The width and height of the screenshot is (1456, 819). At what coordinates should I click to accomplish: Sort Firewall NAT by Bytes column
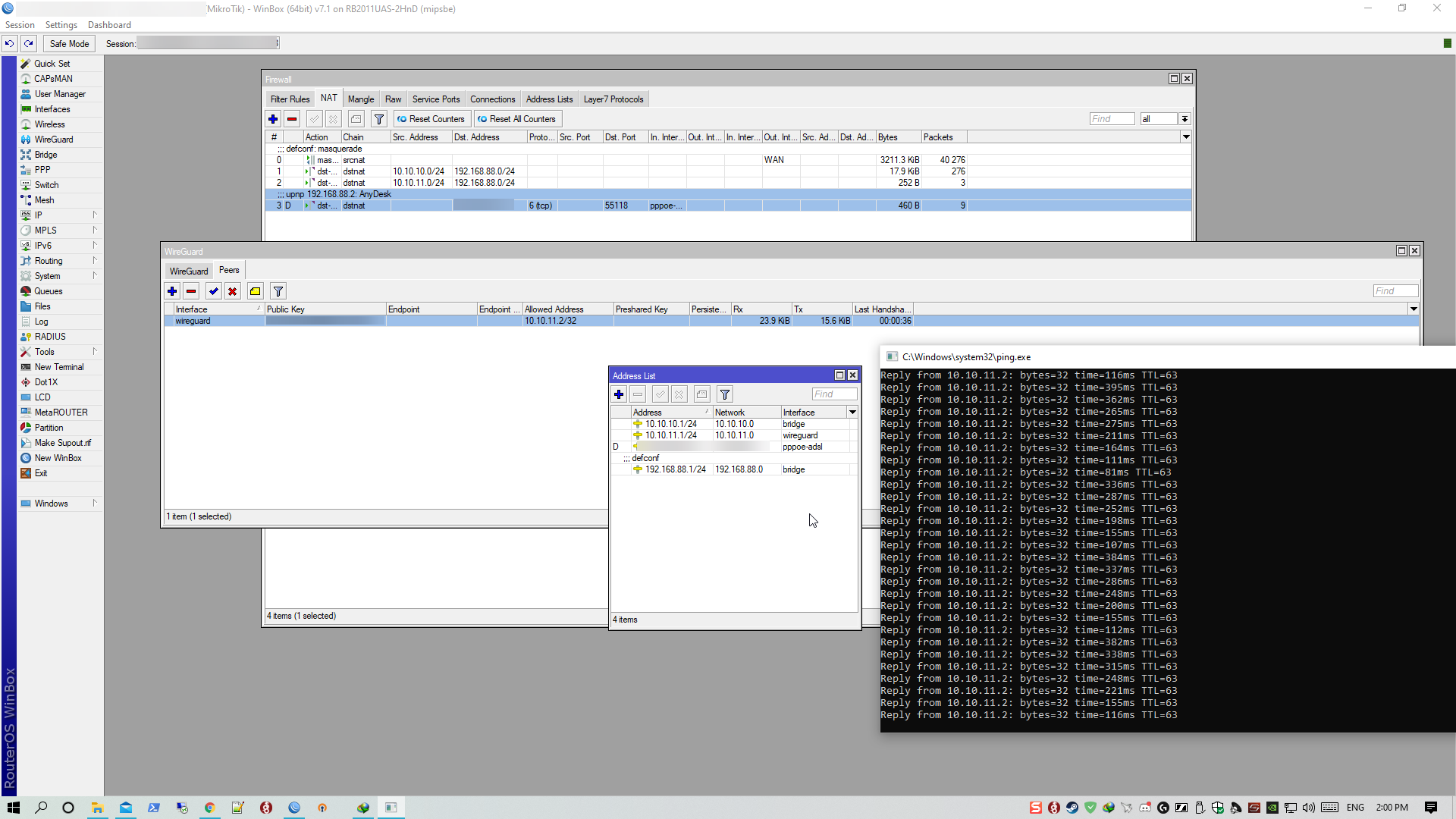898,137
